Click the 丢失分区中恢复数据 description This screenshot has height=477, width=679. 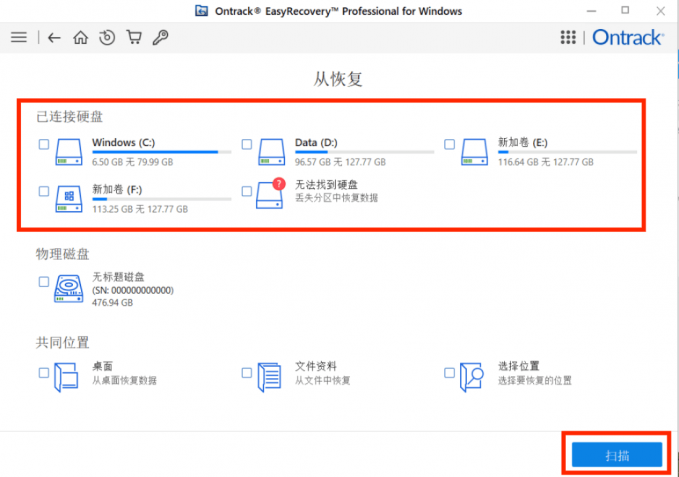336,198
